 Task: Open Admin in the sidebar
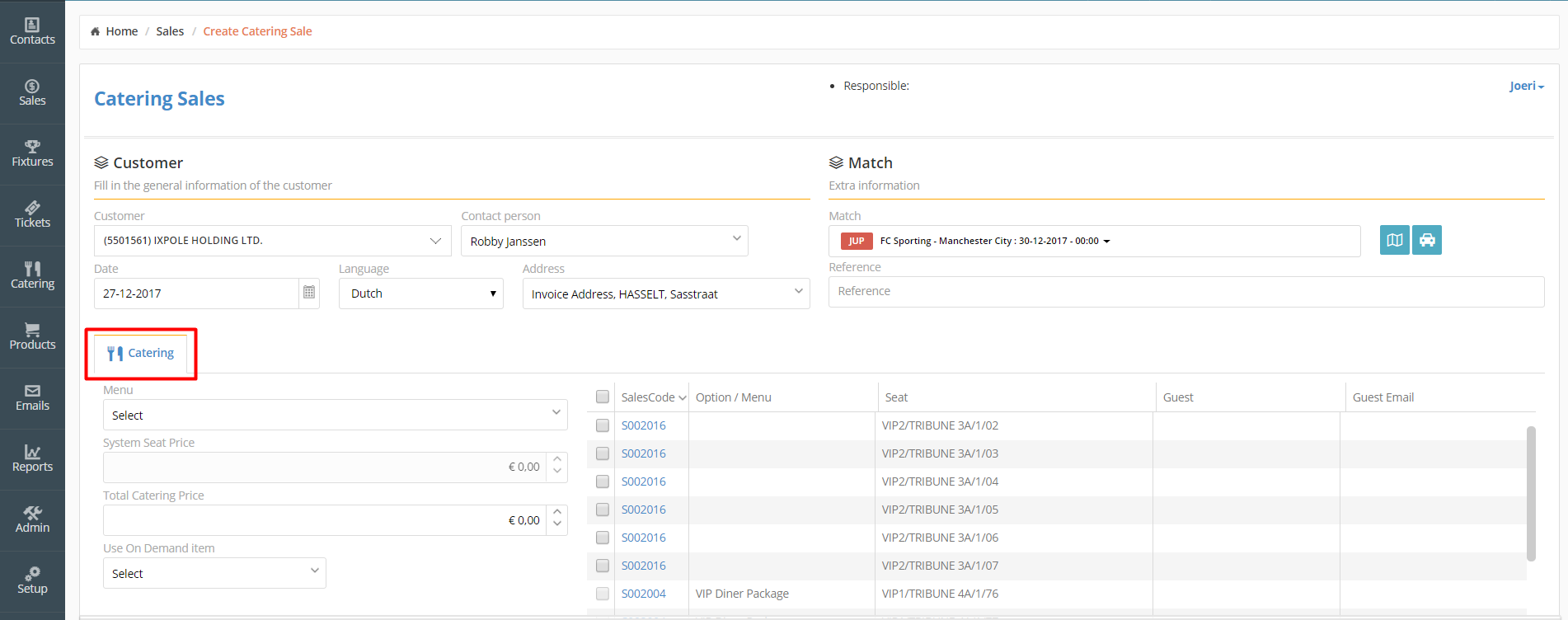[x=32, y=520]
